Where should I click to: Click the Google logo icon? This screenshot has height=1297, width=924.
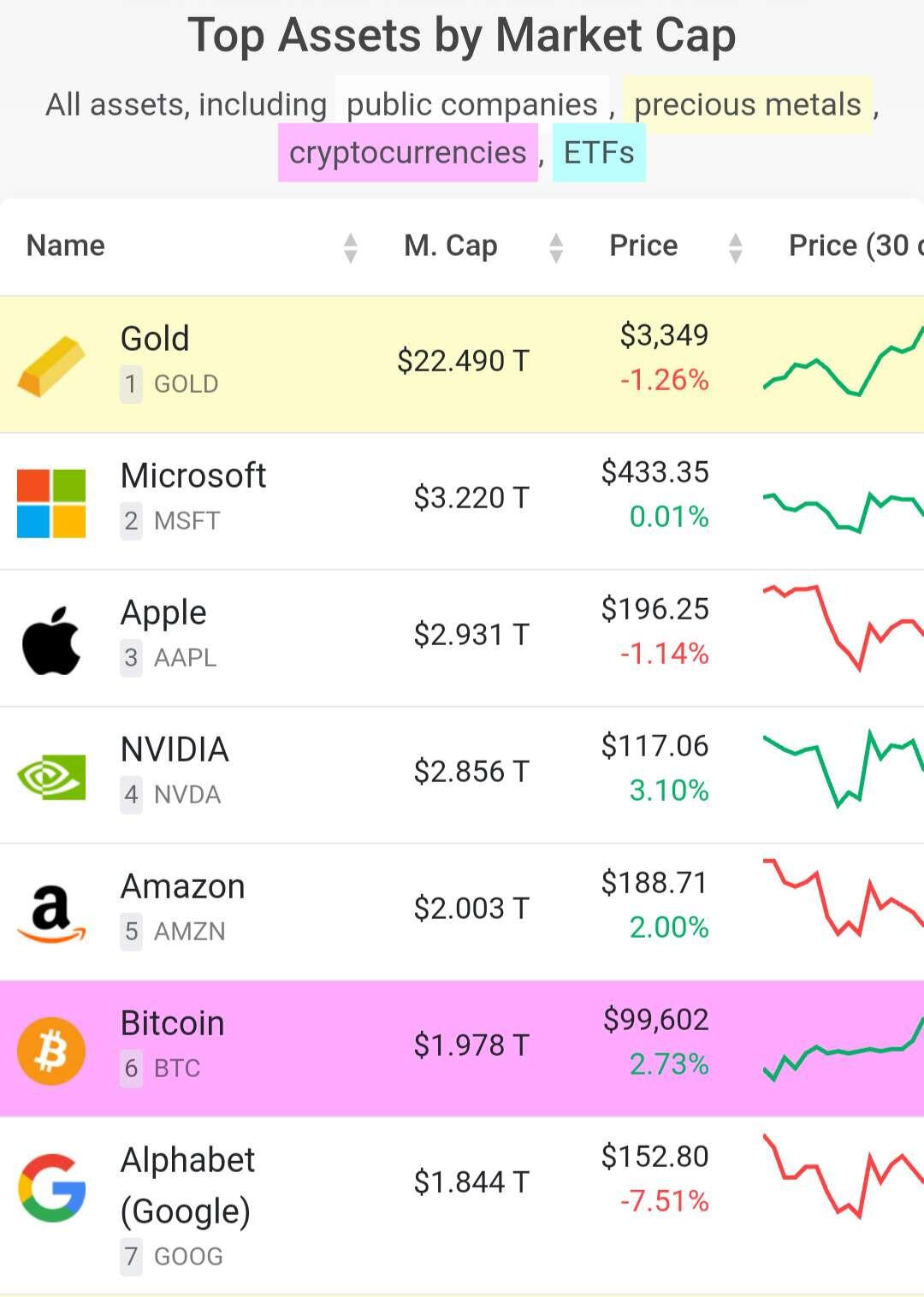click(x=51, y=1187)
